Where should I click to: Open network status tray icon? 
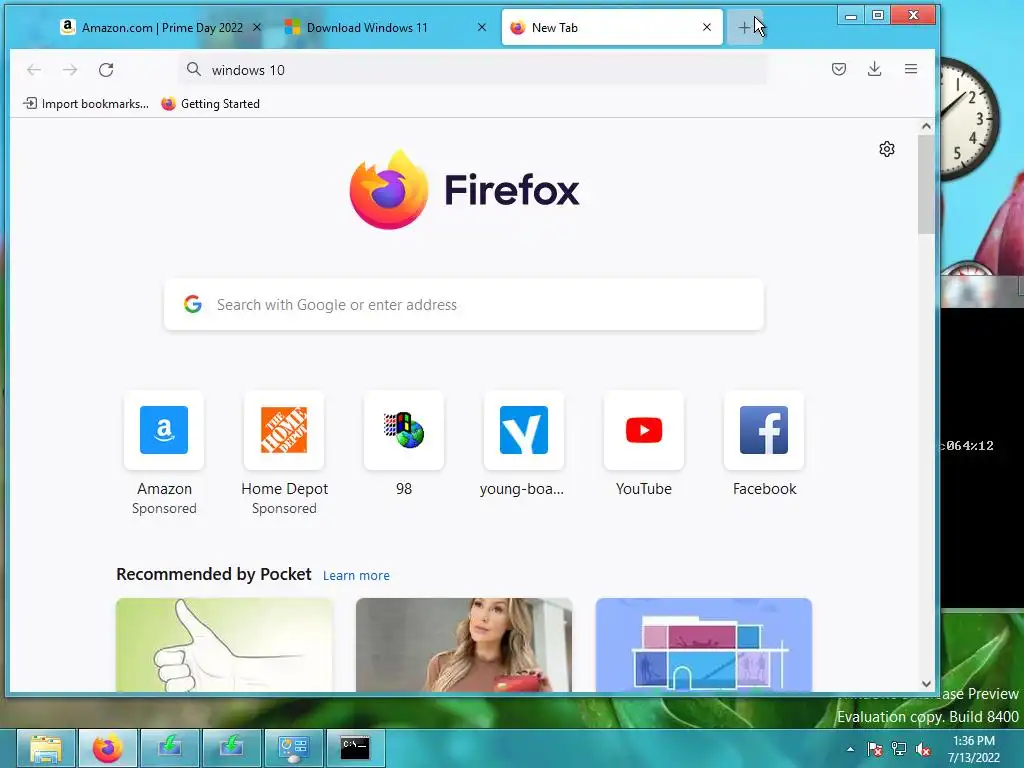(x=899, y=749)
